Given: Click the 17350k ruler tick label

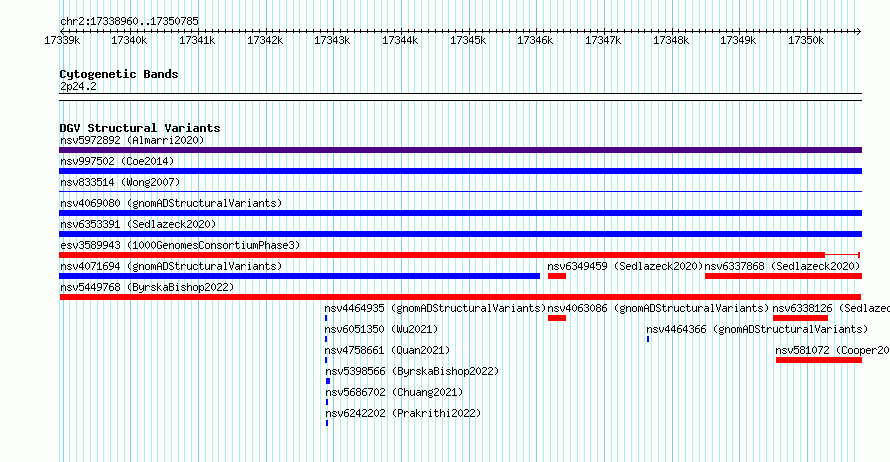Looking at the screenshot, I should point(806,40).
